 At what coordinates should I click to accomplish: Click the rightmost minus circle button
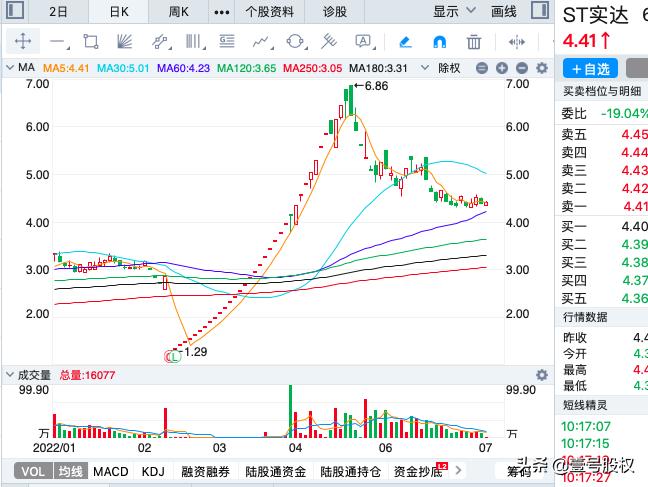point(522,68)
